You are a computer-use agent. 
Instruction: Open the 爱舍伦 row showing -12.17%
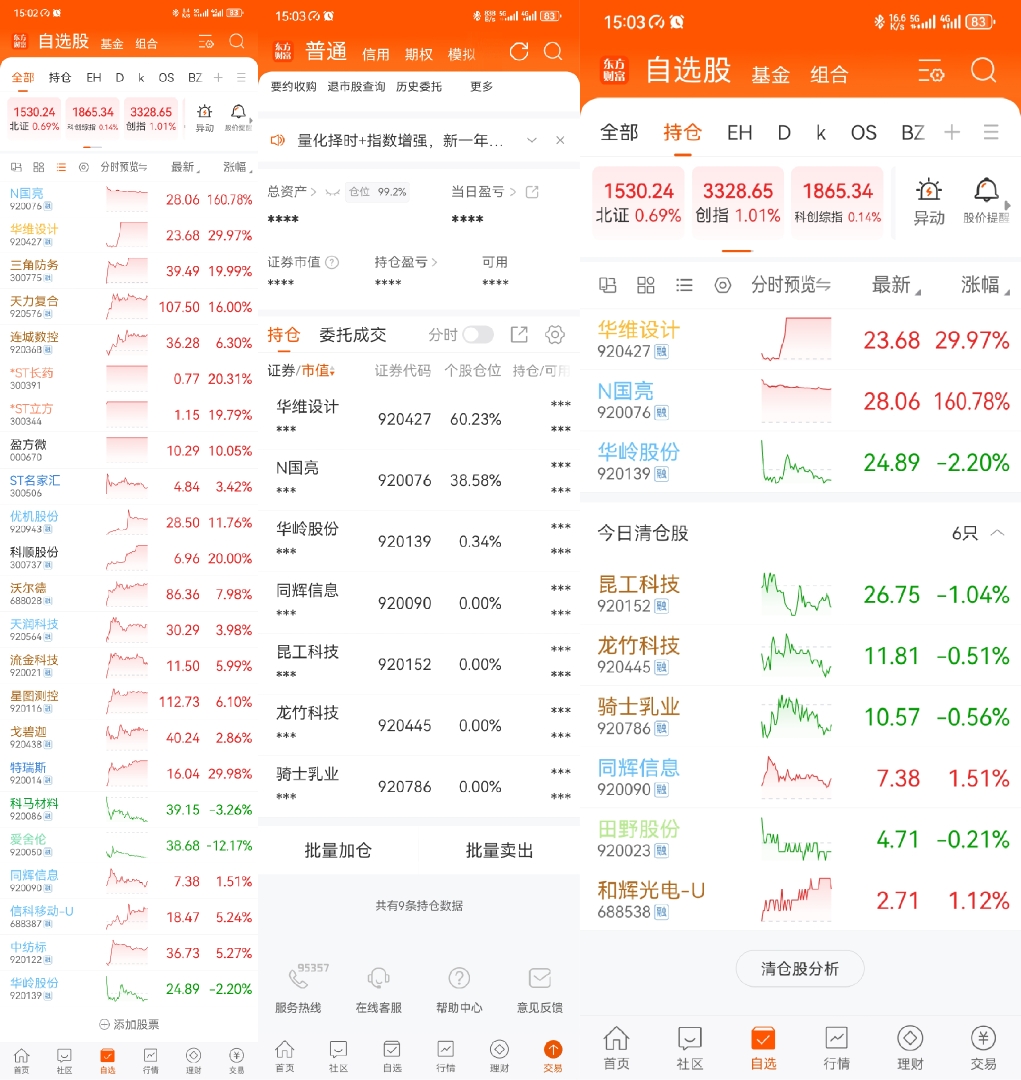(x=129, y=845)
